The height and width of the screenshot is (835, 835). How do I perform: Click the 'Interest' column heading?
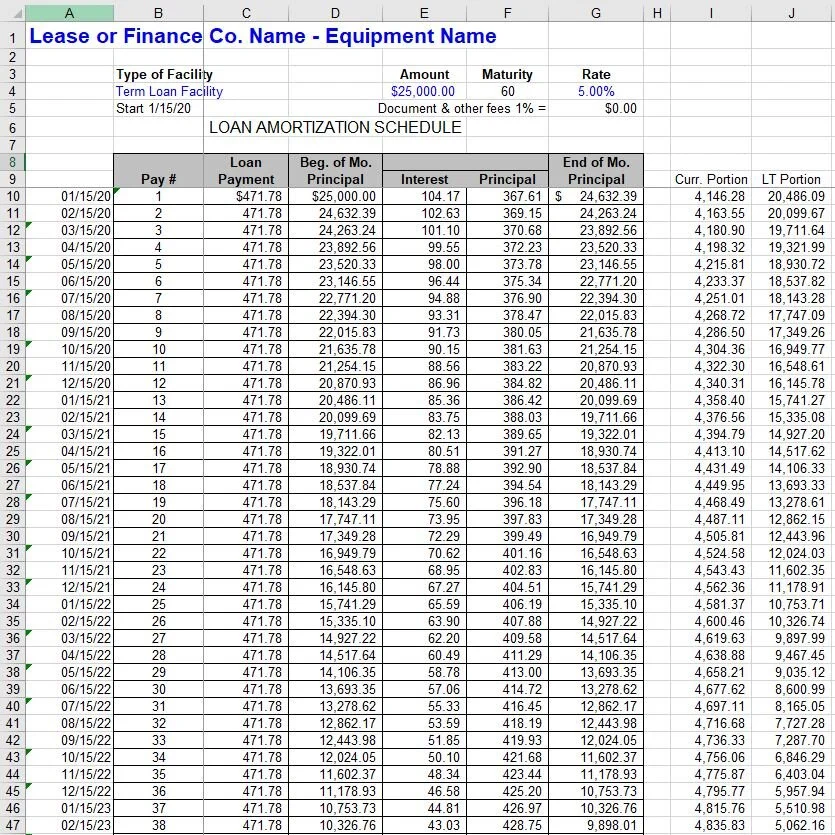pyautogui.click(x=424, y=179)
